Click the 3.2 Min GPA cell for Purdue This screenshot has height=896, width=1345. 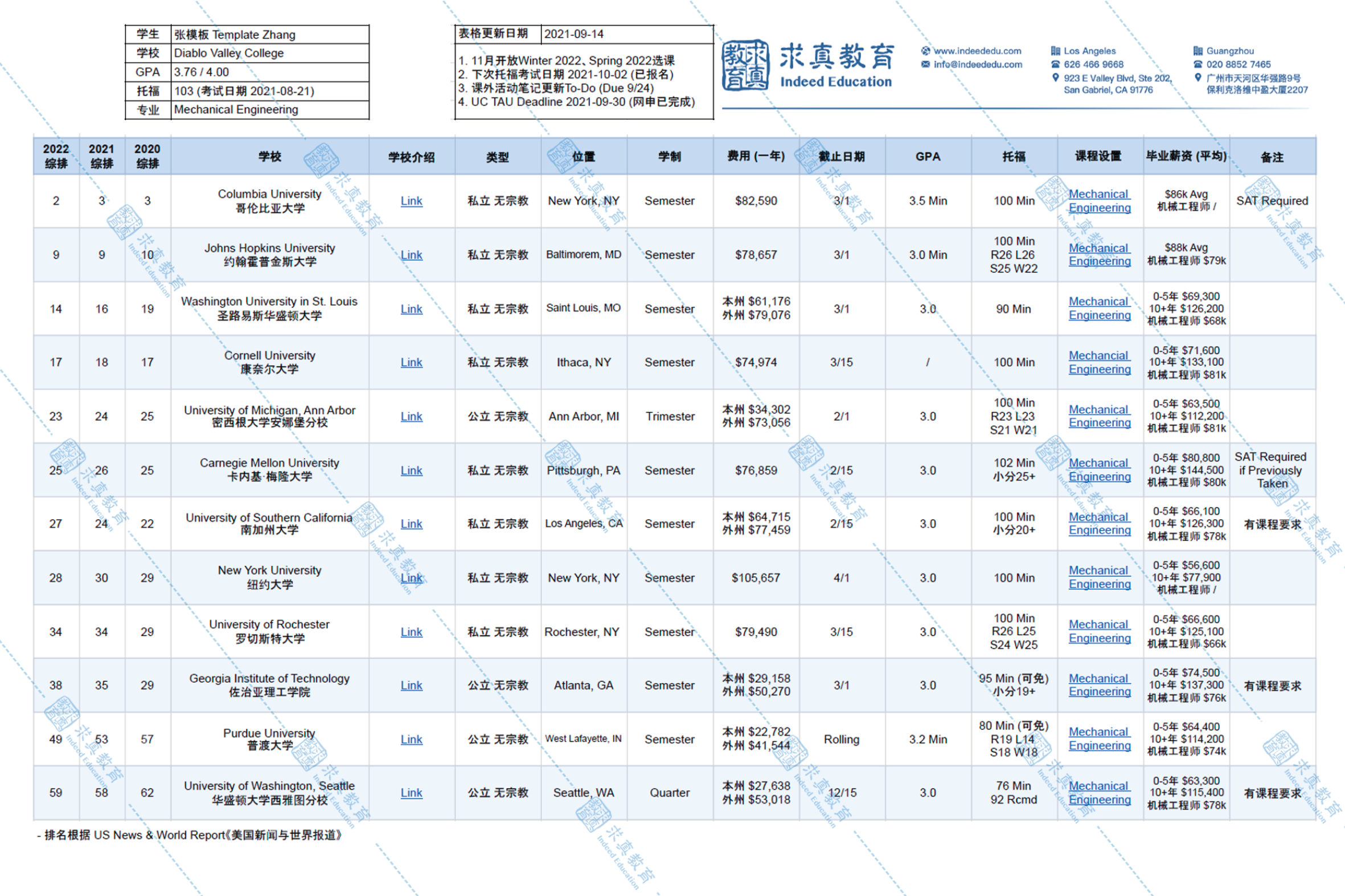tap(928, 739)
